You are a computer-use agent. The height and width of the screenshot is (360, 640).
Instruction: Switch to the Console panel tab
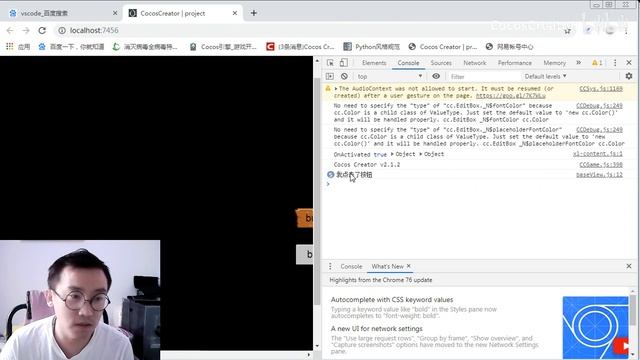click(408, 63)
